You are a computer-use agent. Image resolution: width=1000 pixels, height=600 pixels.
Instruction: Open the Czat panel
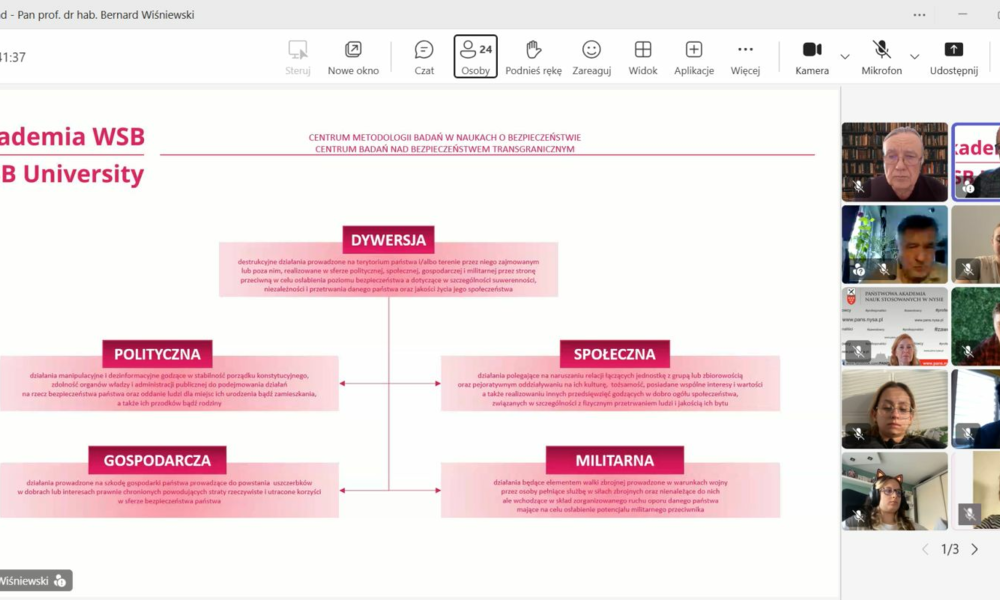click(x=424, y=57)
